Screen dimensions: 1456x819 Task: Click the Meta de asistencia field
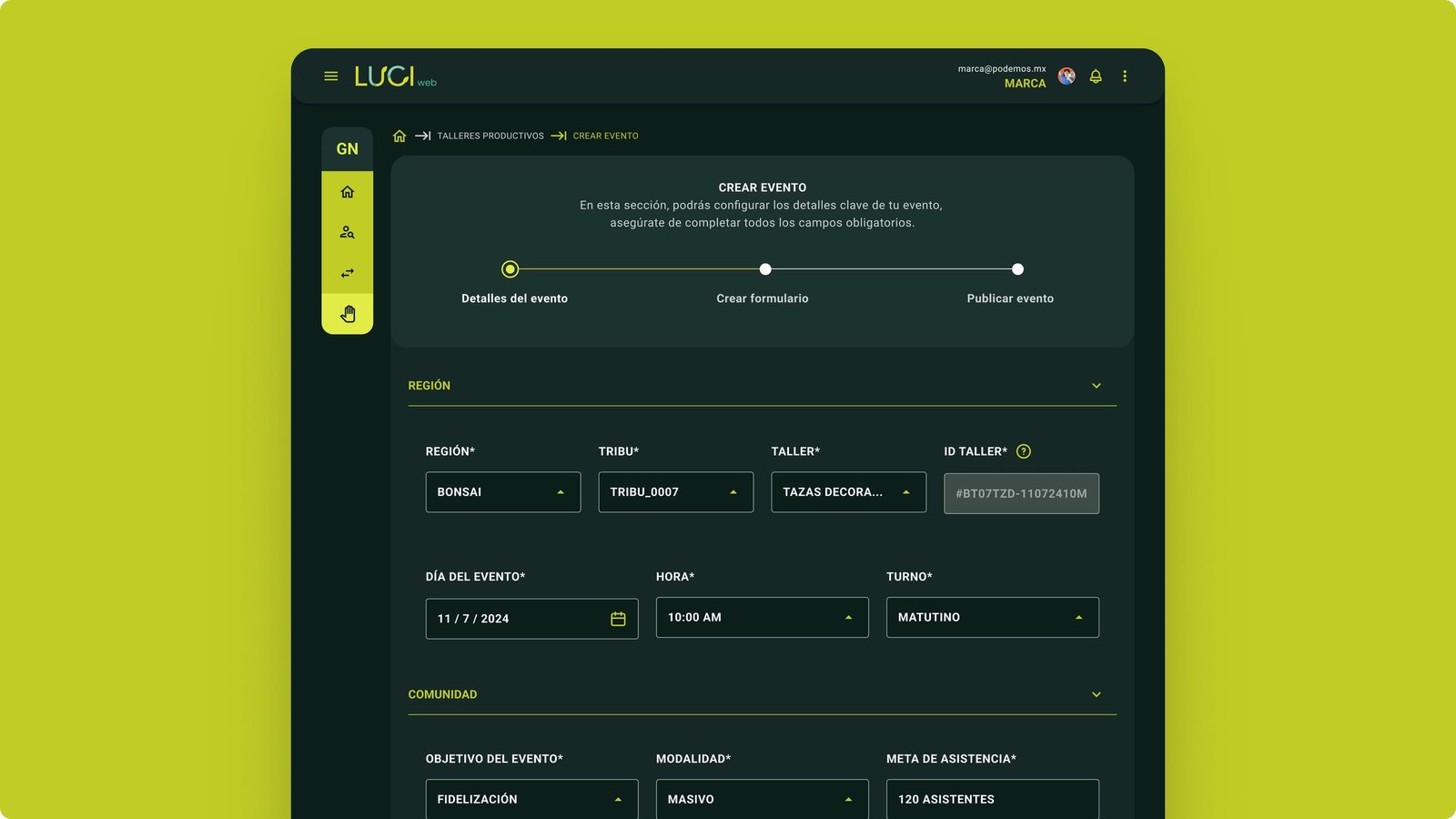pos(993,799)
